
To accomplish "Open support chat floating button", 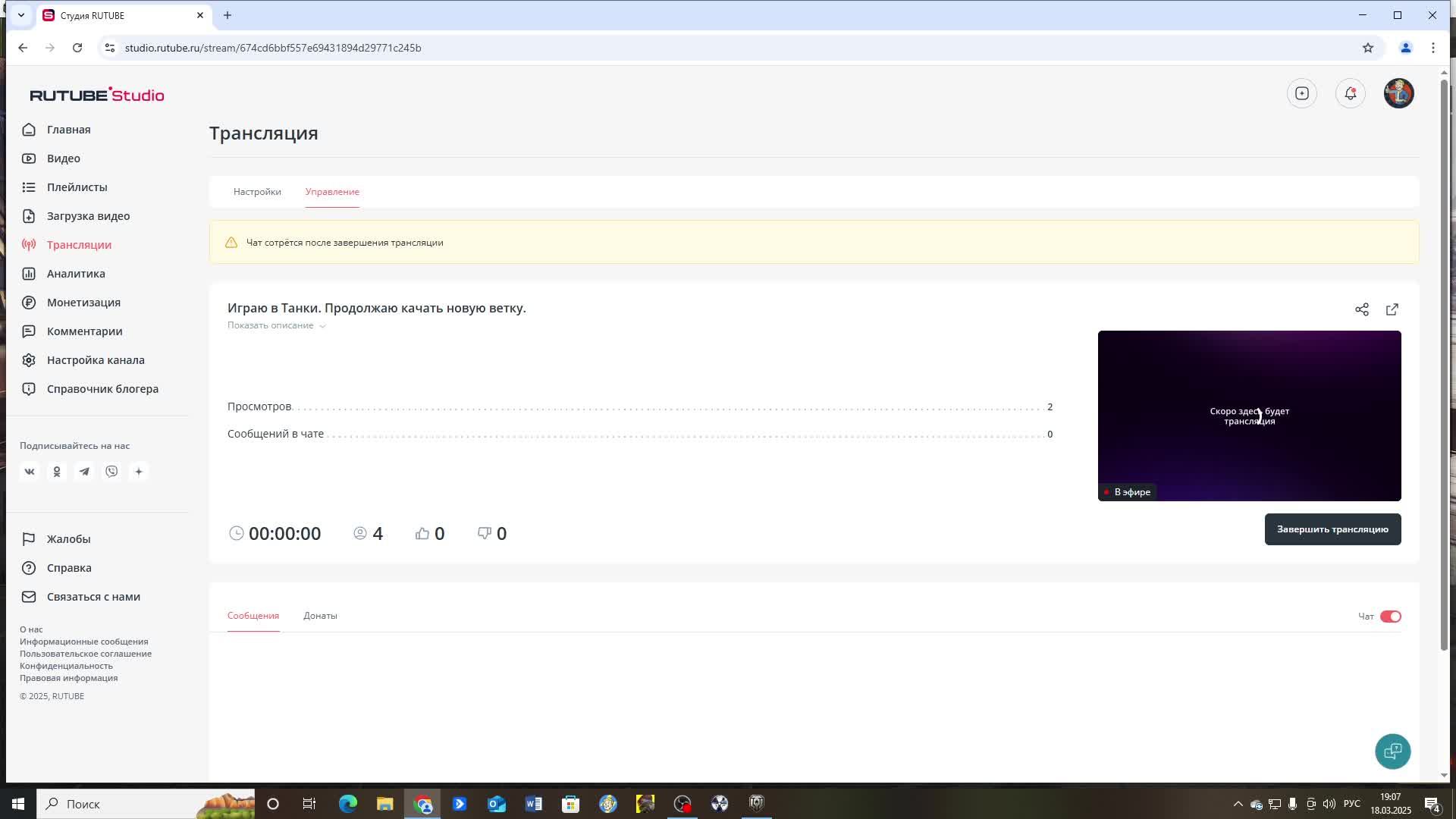I will tap(1392, 752).
